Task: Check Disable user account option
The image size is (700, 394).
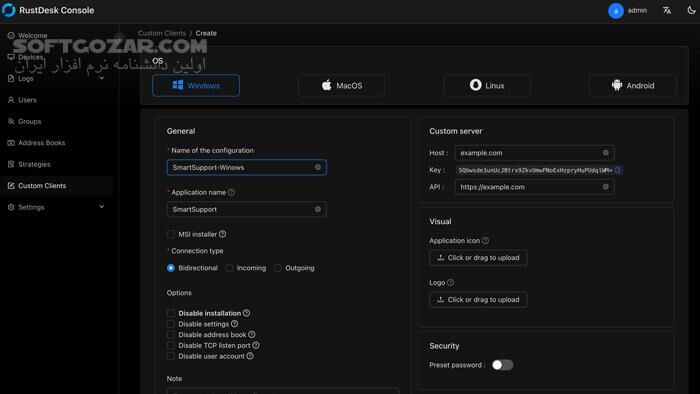Action: 171,356
